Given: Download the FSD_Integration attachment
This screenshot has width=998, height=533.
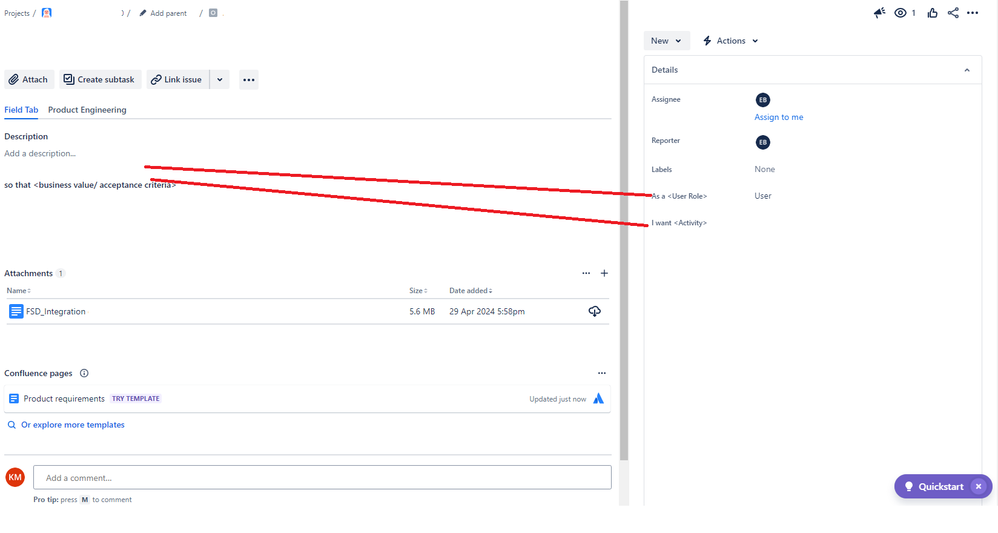Looking at the screenshot, I should [x=594, y=311].
